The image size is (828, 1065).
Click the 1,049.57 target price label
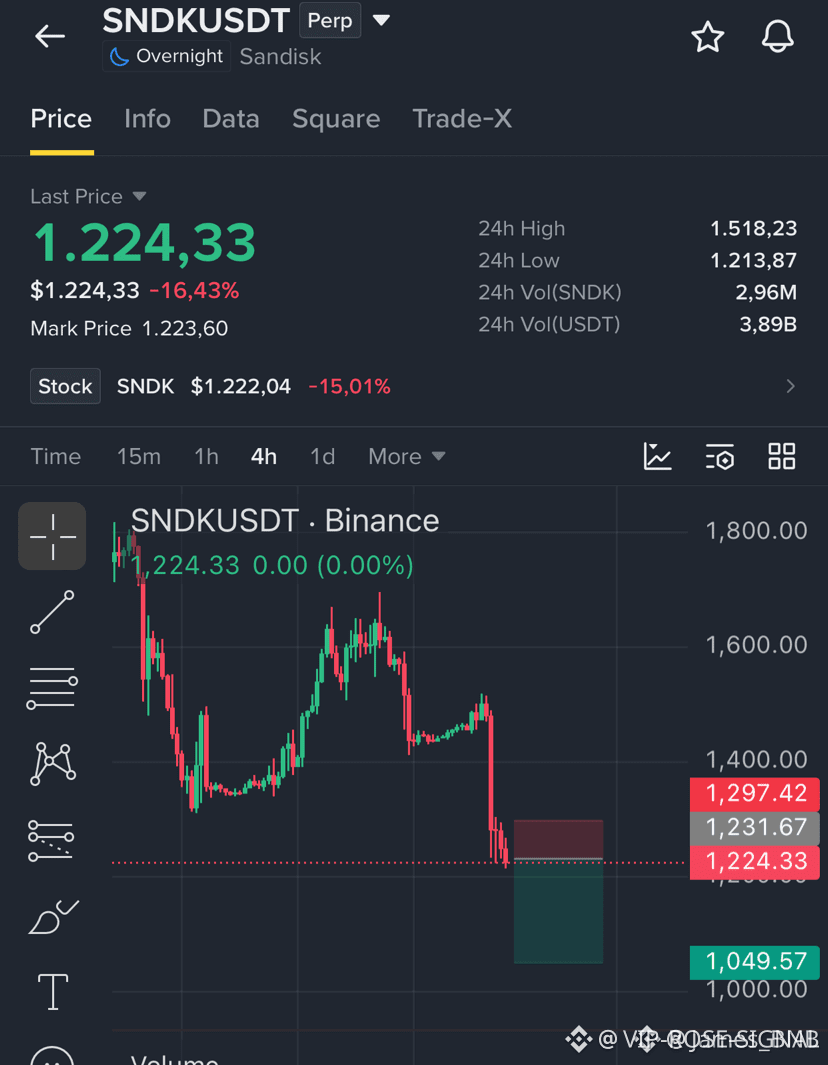(755, 962)
